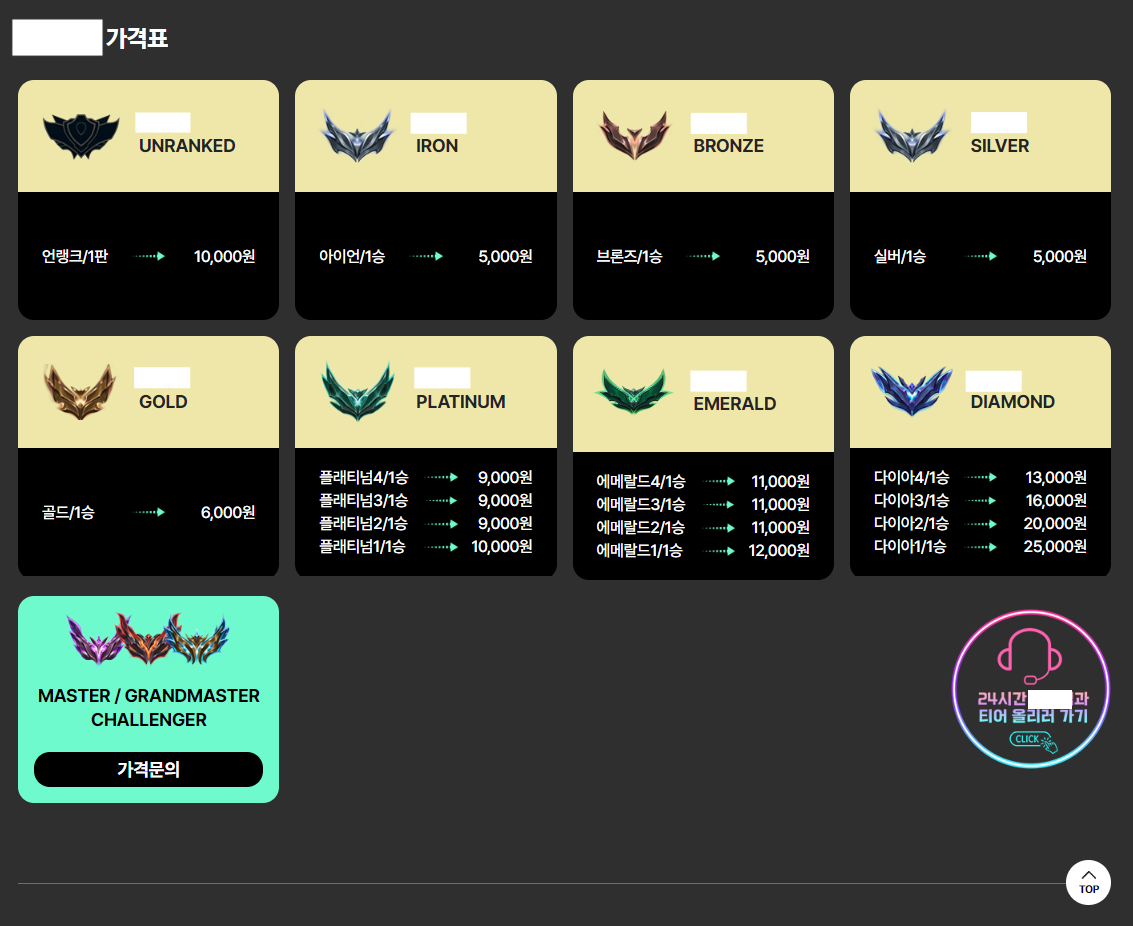Select the UNRANKED card heading
This screenshot has width=1133, height=926.
tap(187, 146)
